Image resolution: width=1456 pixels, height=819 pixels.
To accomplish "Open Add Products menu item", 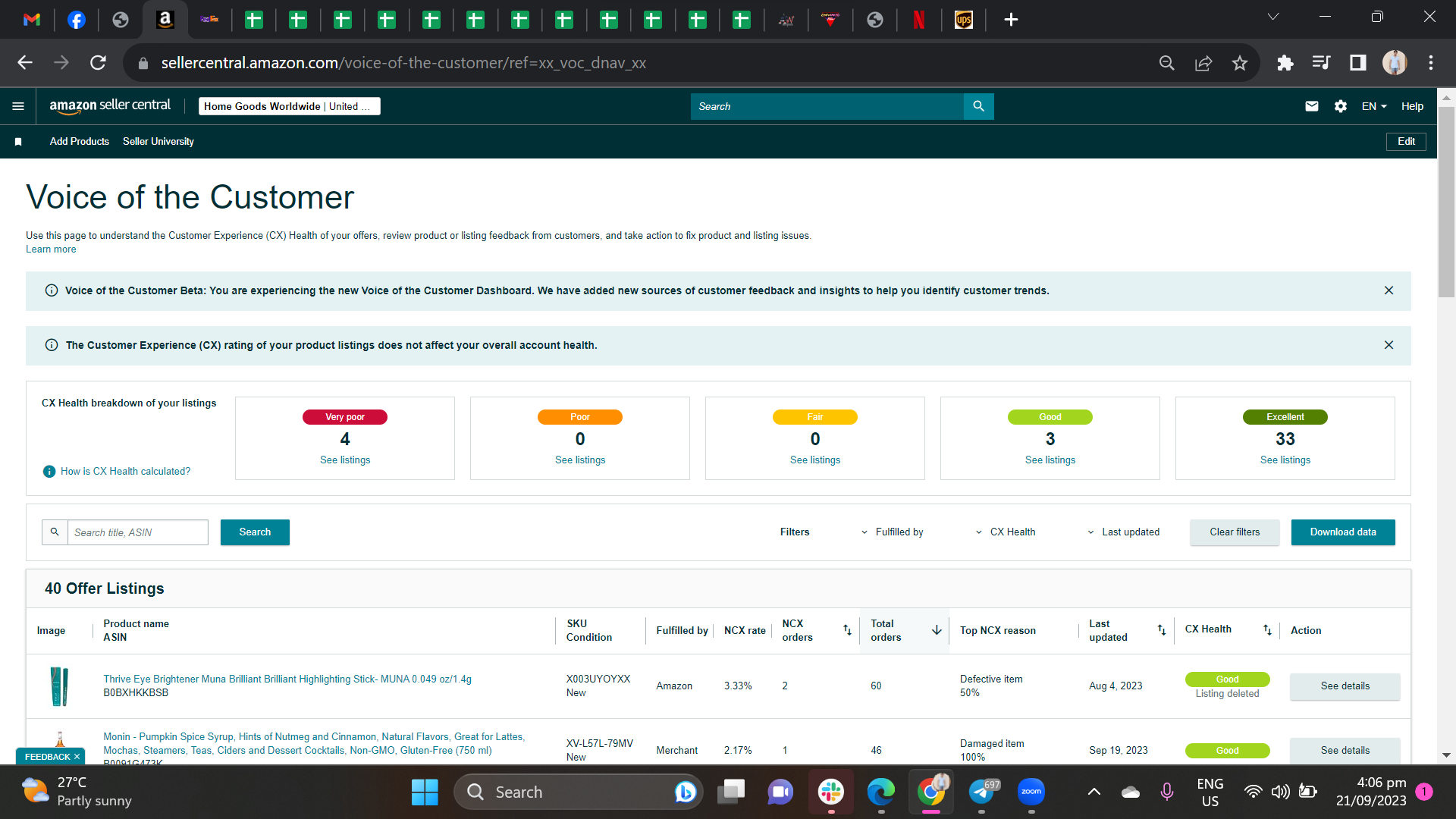I will [80, 142].
